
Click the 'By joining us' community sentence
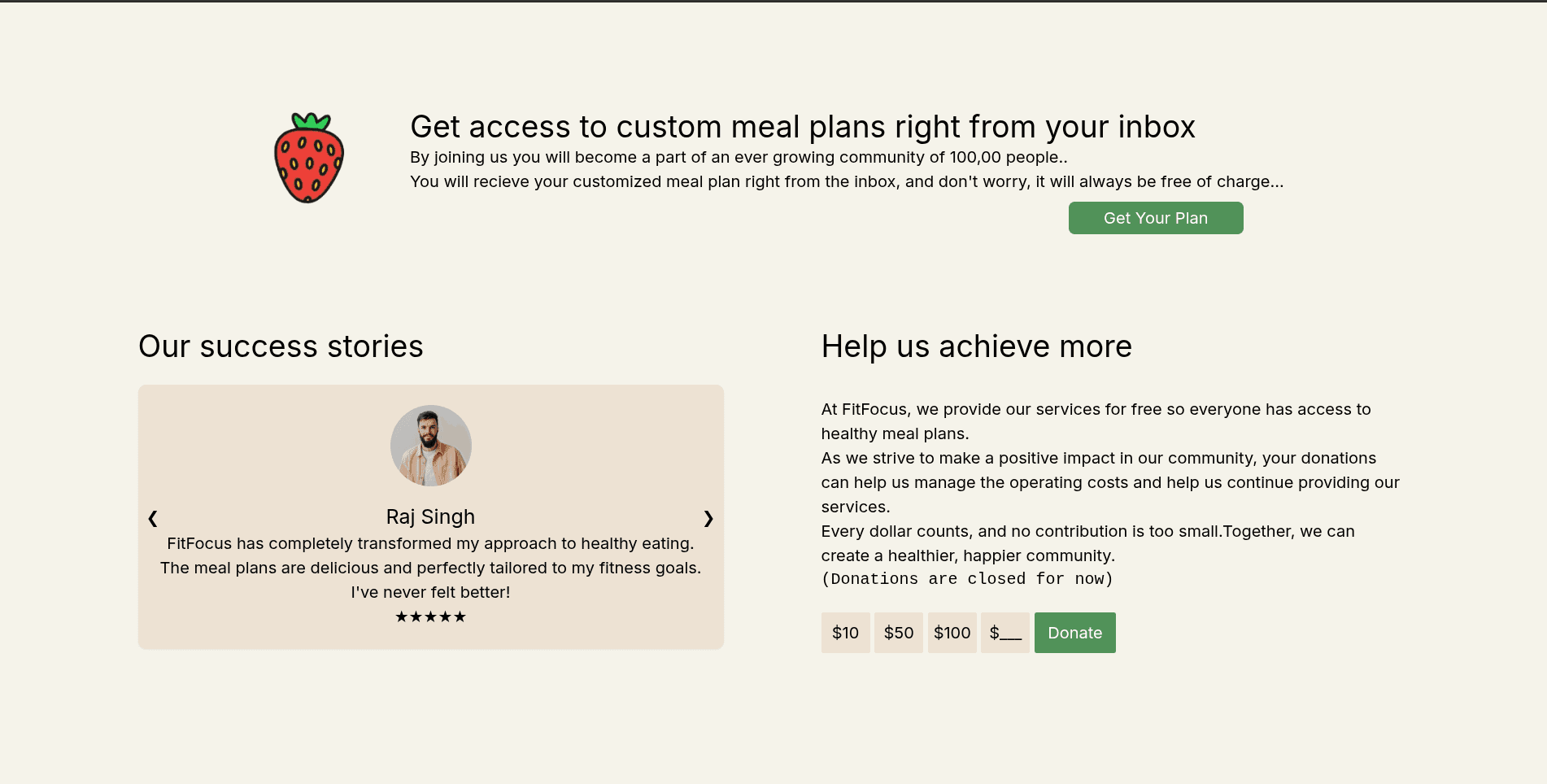739,157
